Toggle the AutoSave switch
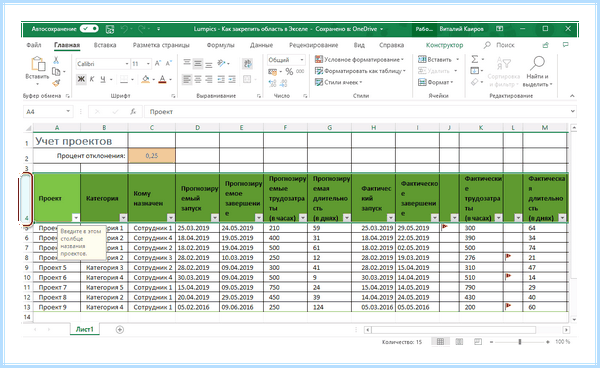 90,29
